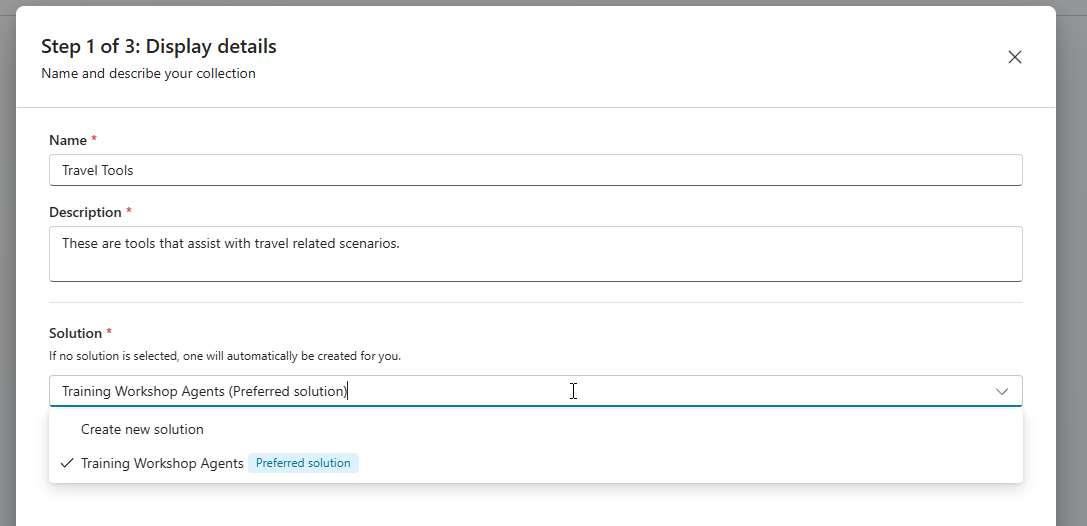This screenshot has width=1087, height=526.
Task: Edit the Description text area
Action: pos(535,254)
